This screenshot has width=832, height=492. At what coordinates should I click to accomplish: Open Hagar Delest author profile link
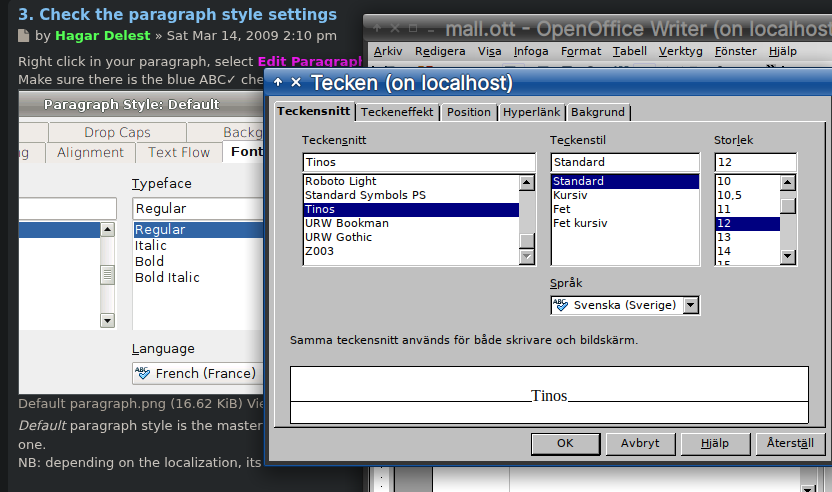[x=102, y=36]
